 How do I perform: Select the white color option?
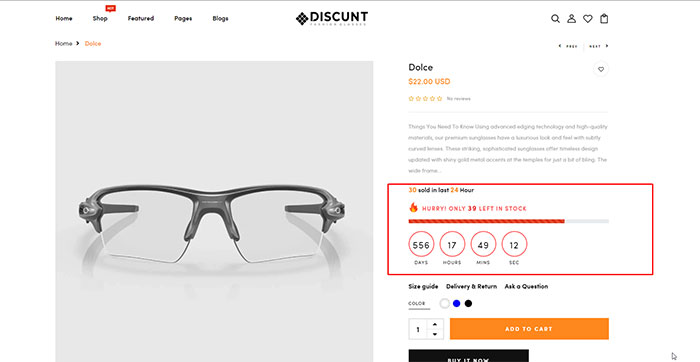point(444,304)
